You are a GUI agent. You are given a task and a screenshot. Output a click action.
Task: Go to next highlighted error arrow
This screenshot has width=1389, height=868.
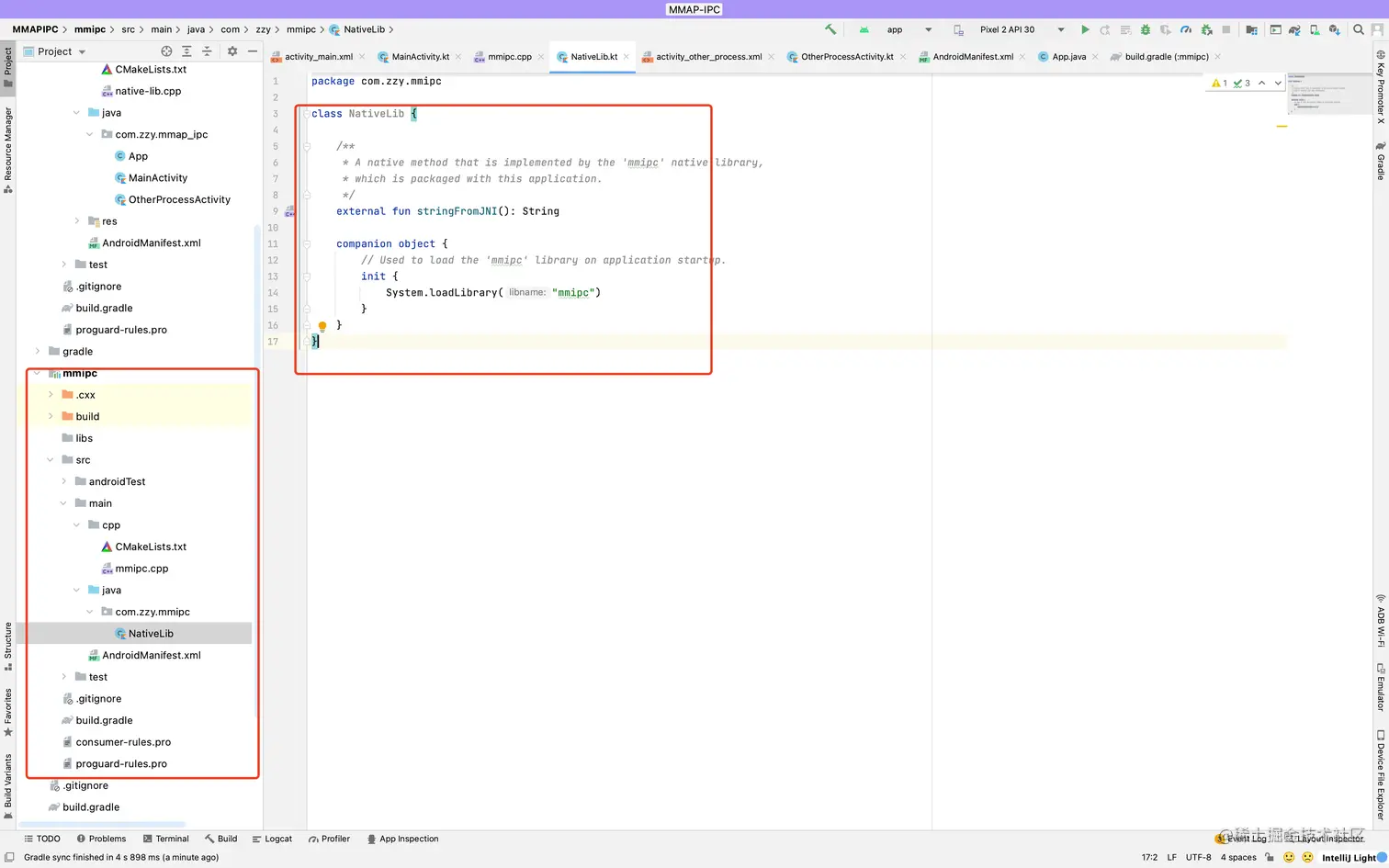(x=1278, y=83)
